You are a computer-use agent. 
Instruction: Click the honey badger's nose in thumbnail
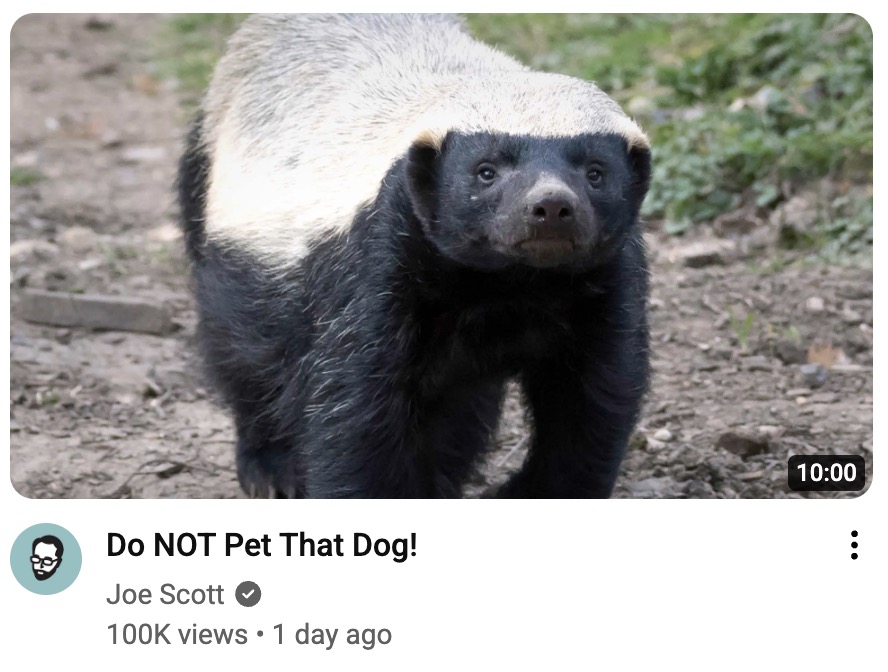552,208
